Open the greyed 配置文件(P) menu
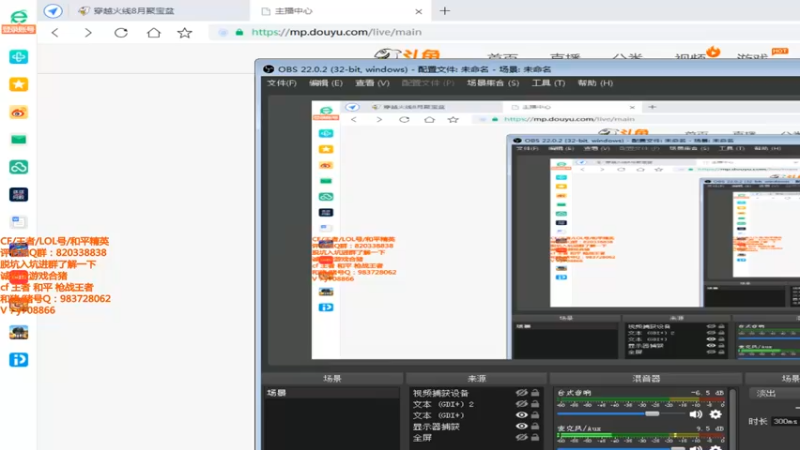This screenshot has width=800, height=450. (428, 83)
